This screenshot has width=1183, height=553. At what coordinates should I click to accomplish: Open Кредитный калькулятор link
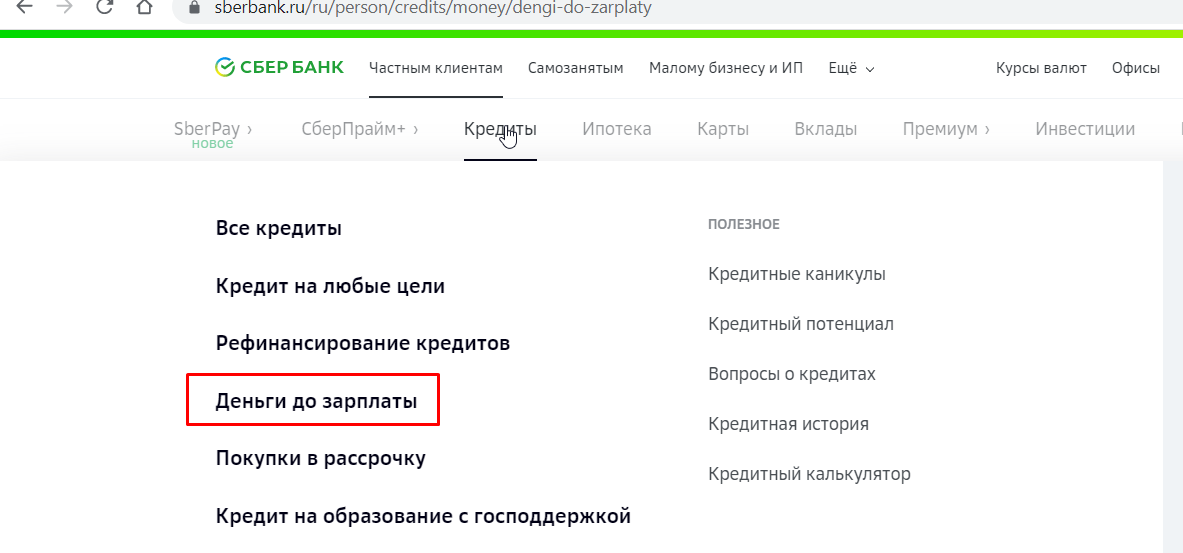click(x=810, y=475)
